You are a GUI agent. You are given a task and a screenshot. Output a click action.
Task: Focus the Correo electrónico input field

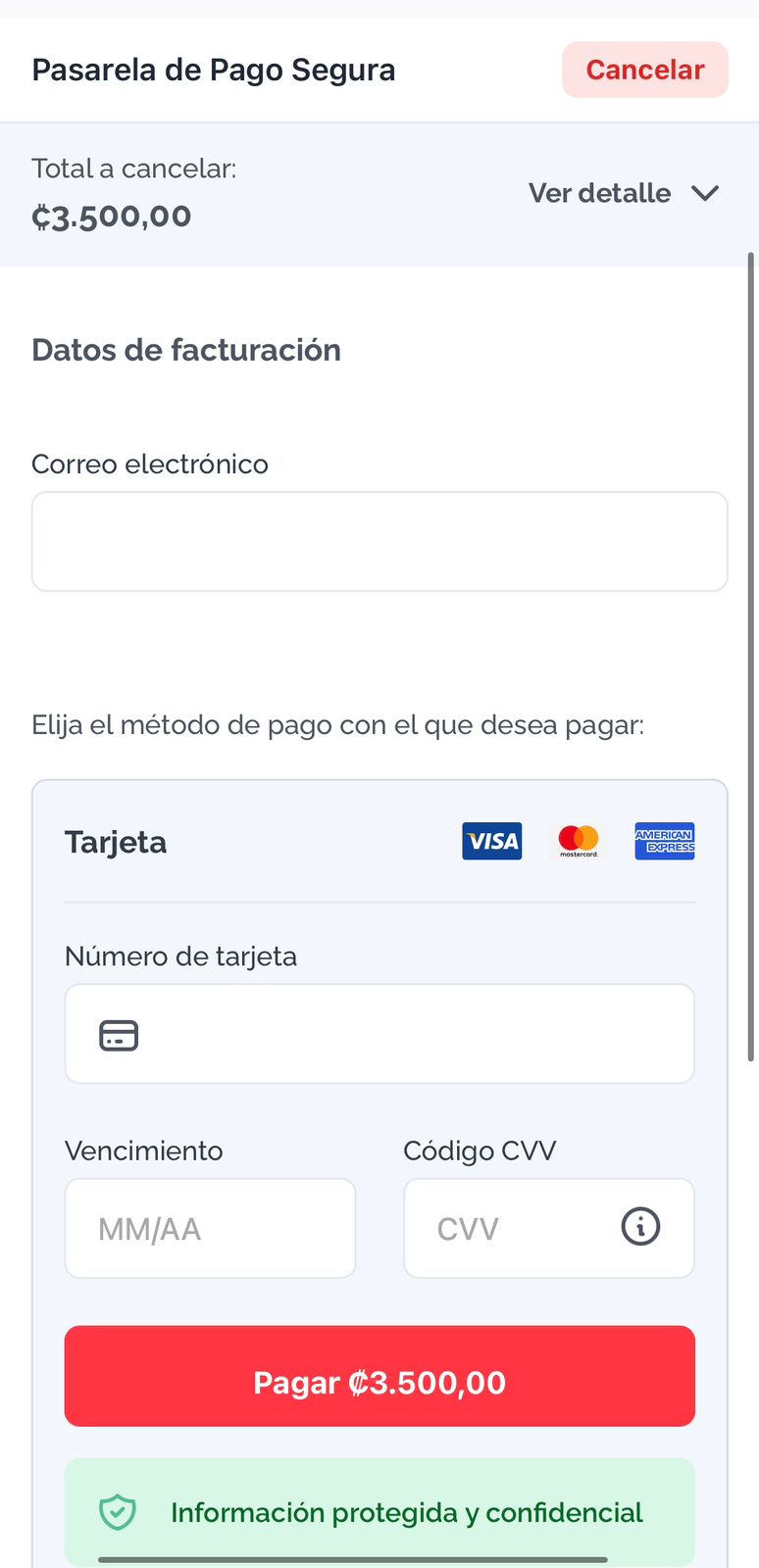(379, 542)
